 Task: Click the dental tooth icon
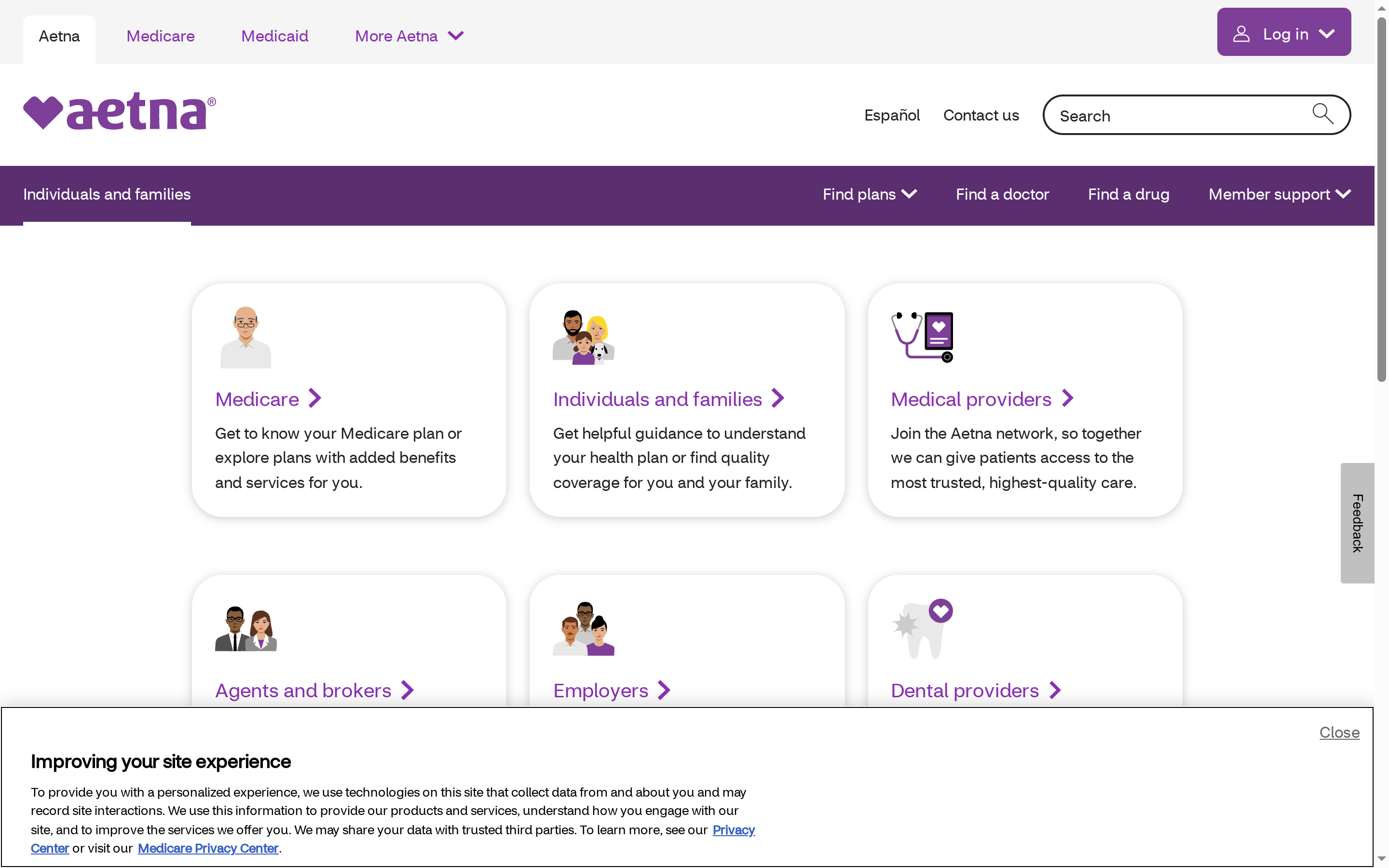922,629
